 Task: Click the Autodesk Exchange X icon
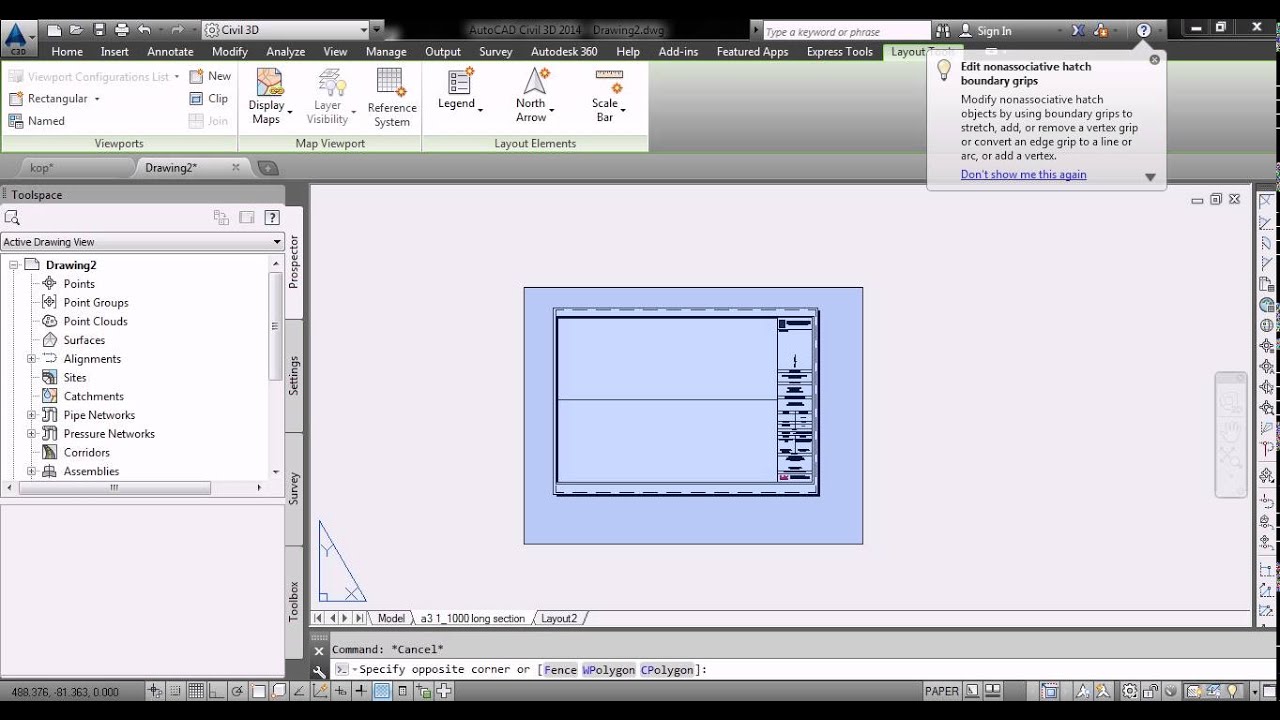pos(1078,31)
